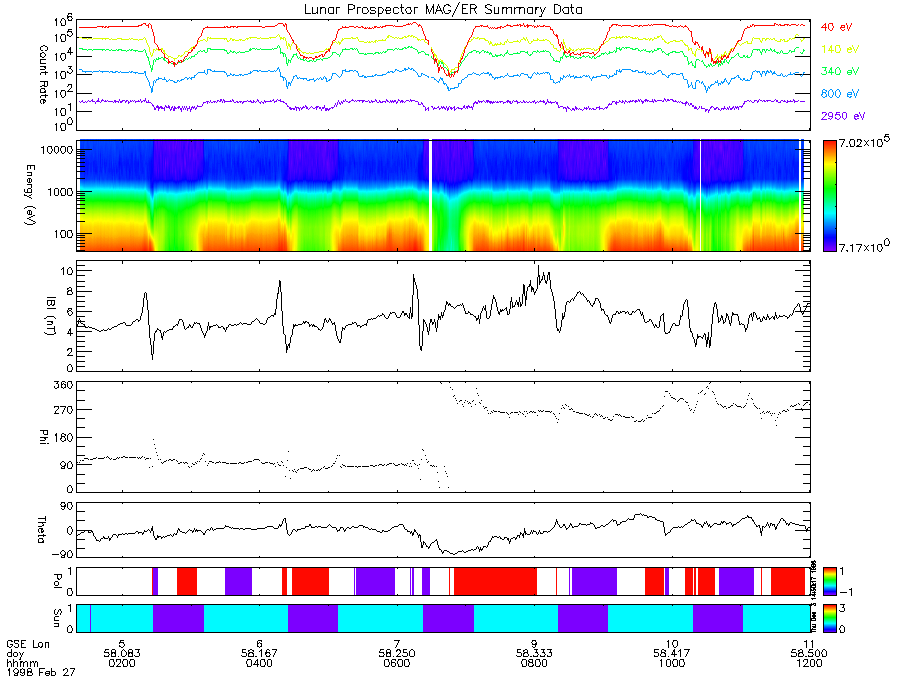Click the 'Count Rate' axis label

(43, 75)
